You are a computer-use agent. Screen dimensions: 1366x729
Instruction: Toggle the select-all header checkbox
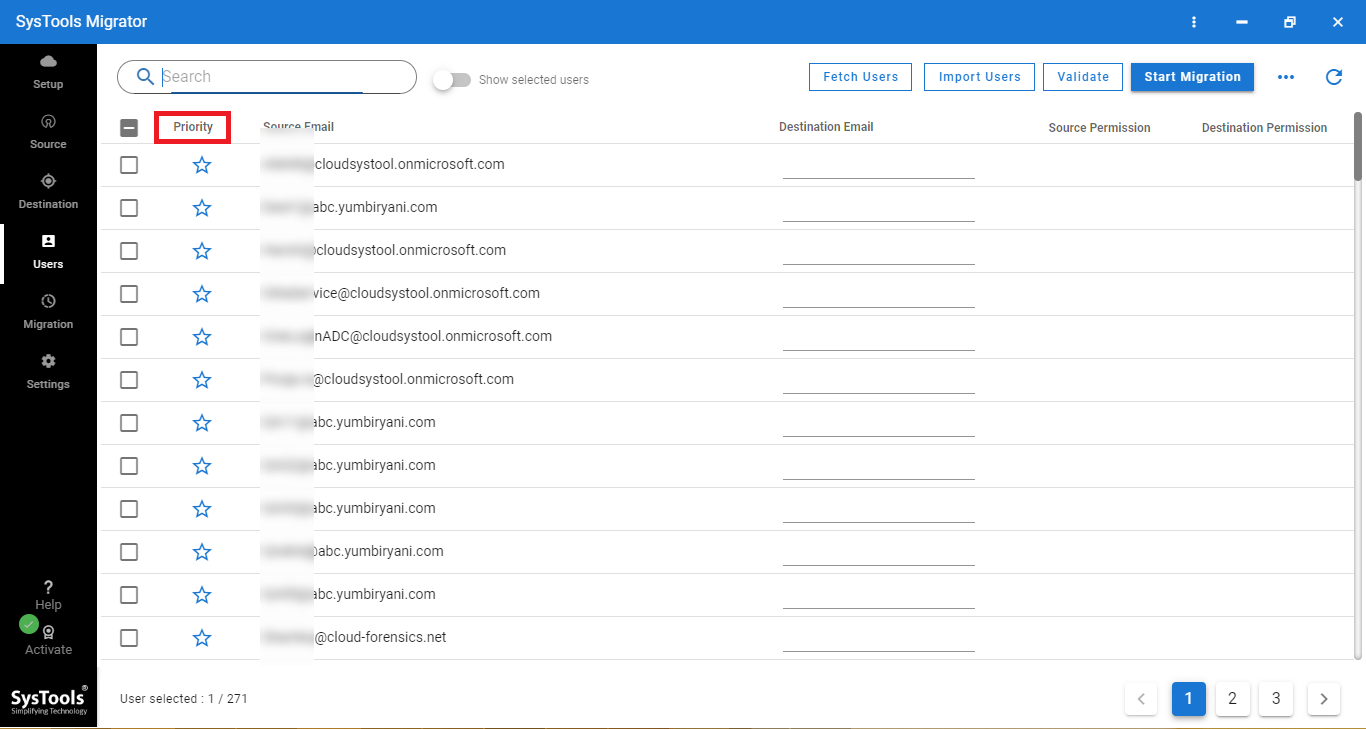[129, 128]
